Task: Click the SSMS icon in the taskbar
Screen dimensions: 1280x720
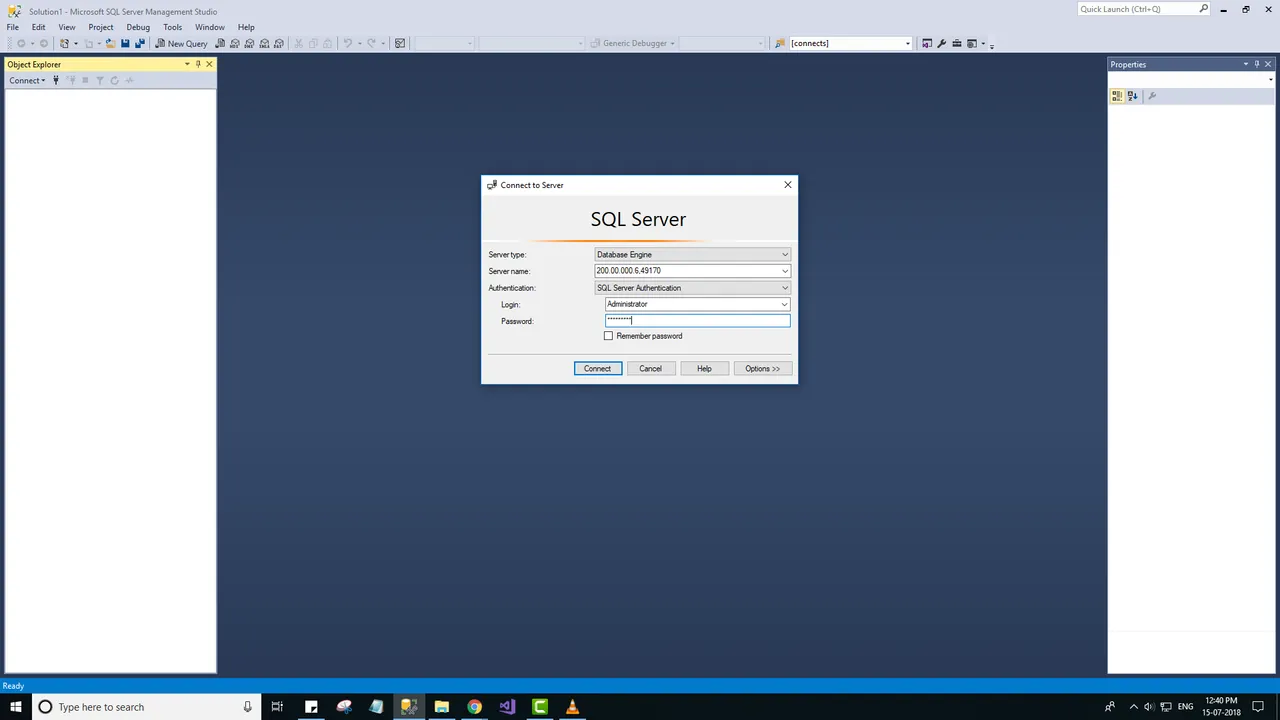Action: tap(408, 707)
